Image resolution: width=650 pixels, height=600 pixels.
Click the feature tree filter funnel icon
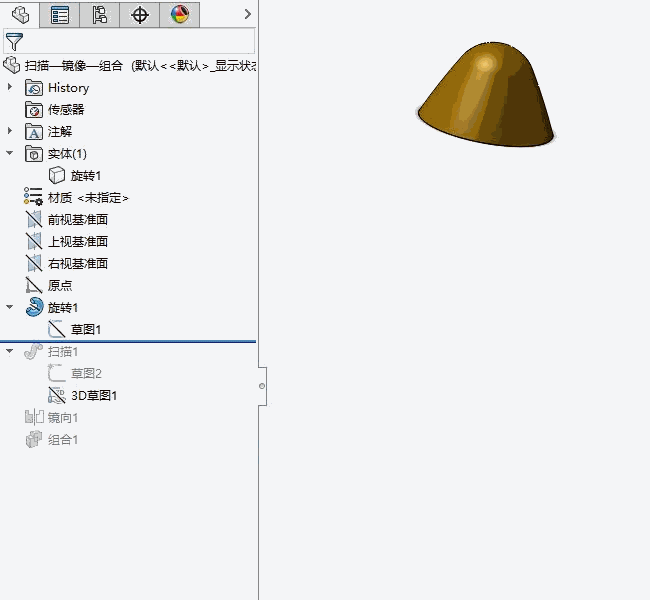14,41
